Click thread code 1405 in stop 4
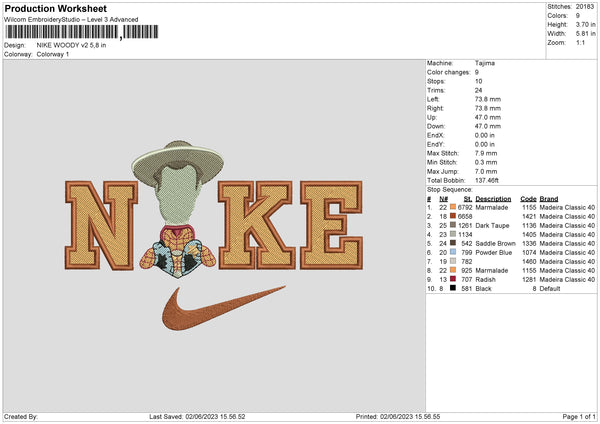Viewport: 600px width, 424px height. click(x=529, y=235)
